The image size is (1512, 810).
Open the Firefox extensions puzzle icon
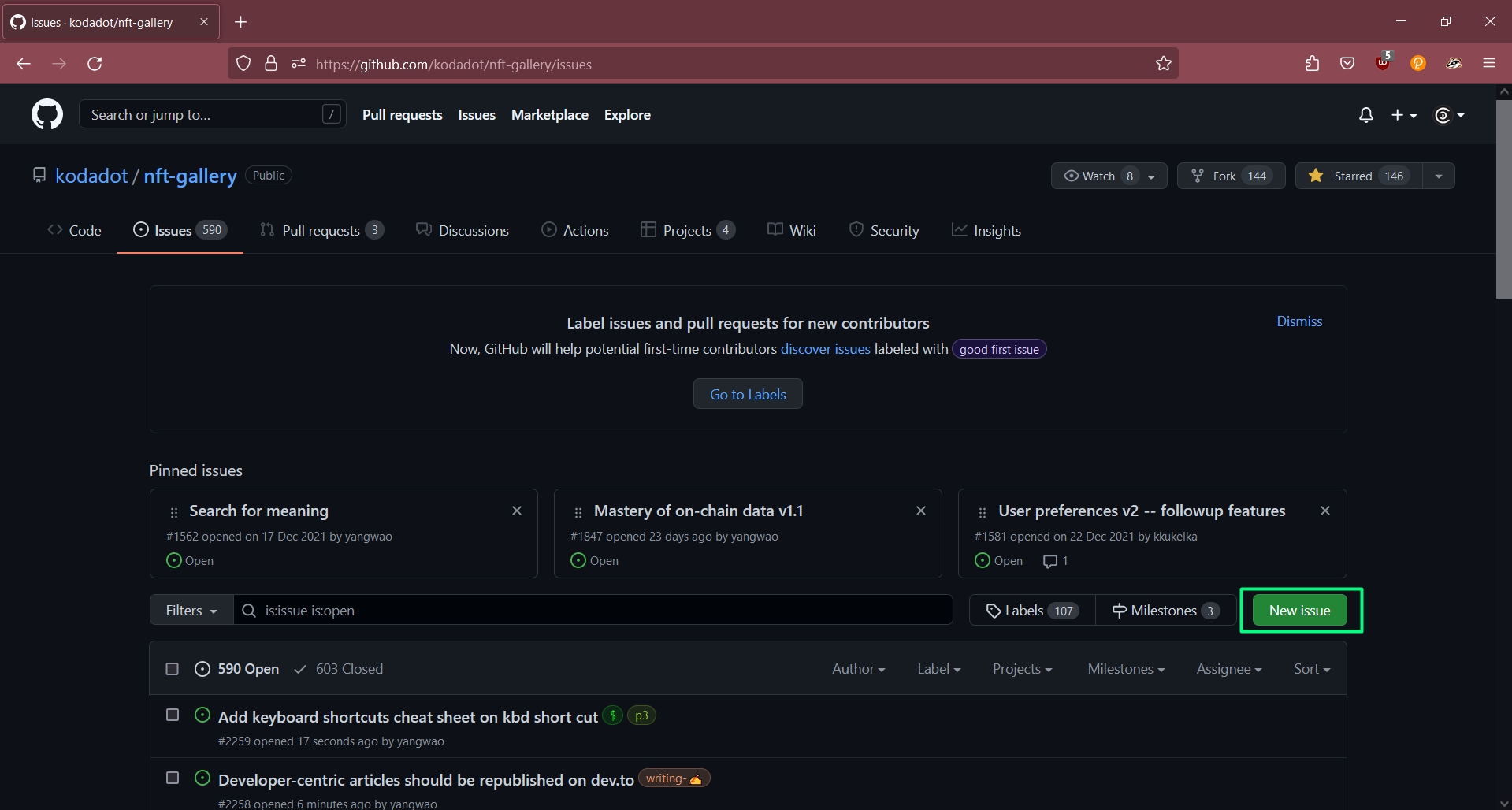point(1312,64)
